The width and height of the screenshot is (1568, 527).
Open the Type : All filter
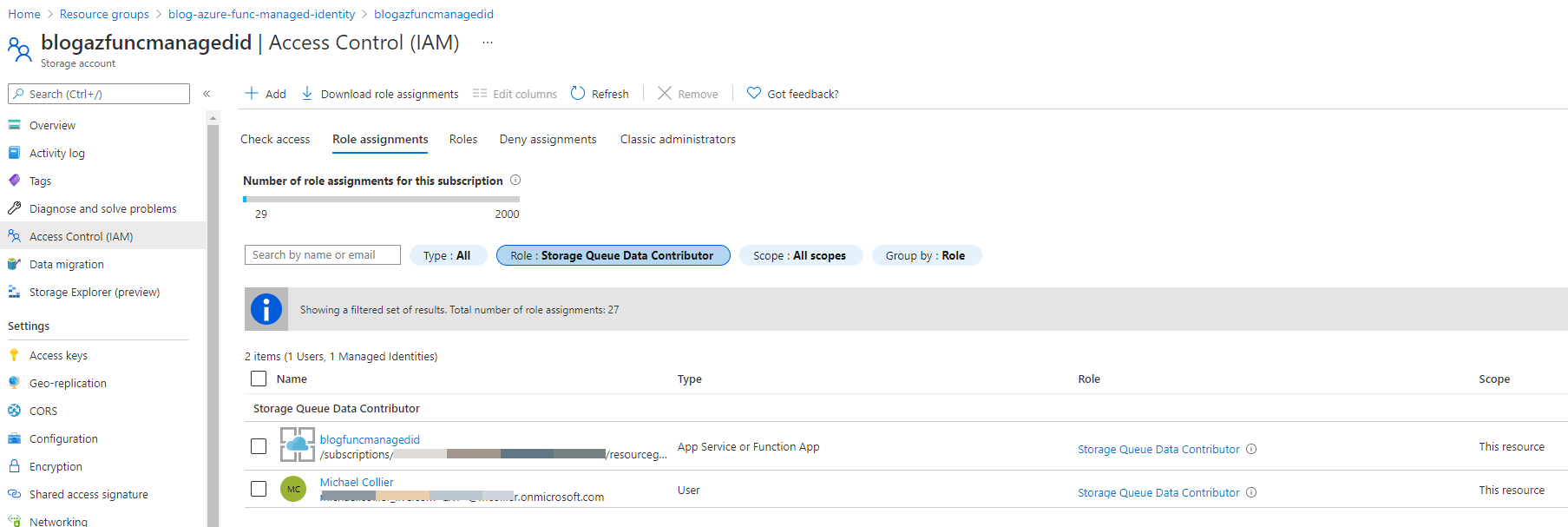coord(448,255)
